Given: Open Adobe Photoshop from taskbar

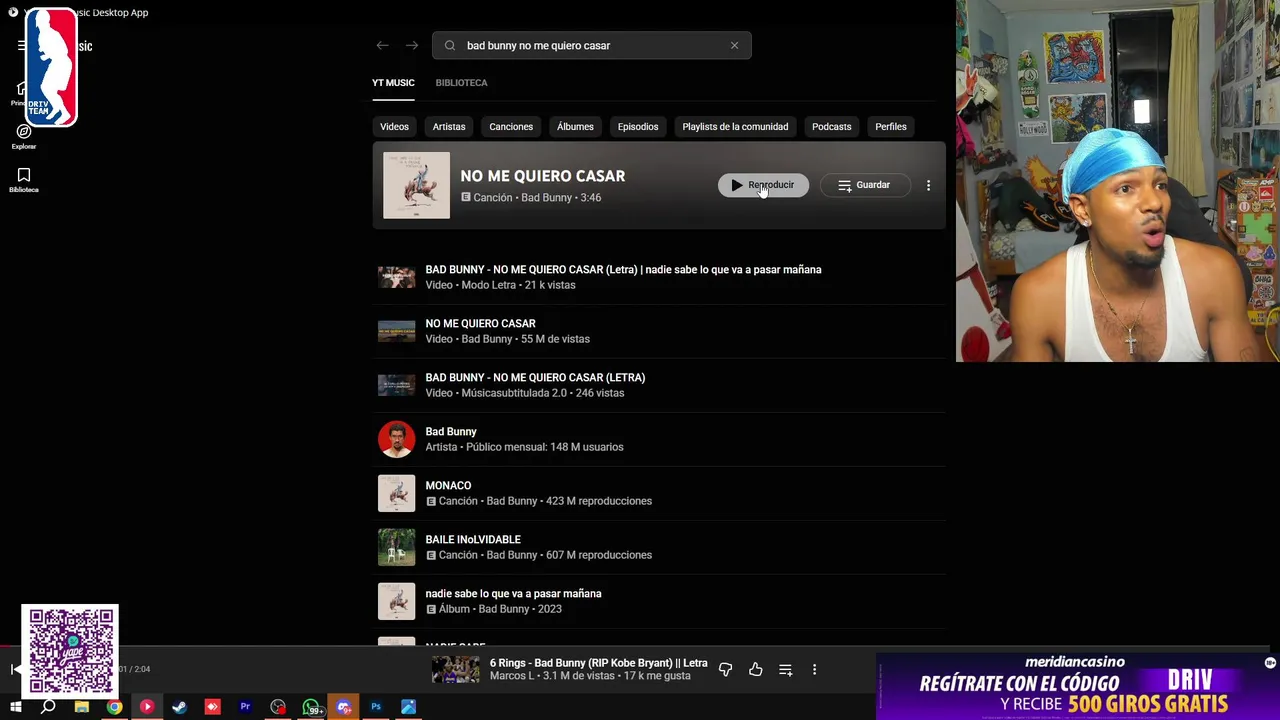Looking at the screenshot, I should [376, 707].
